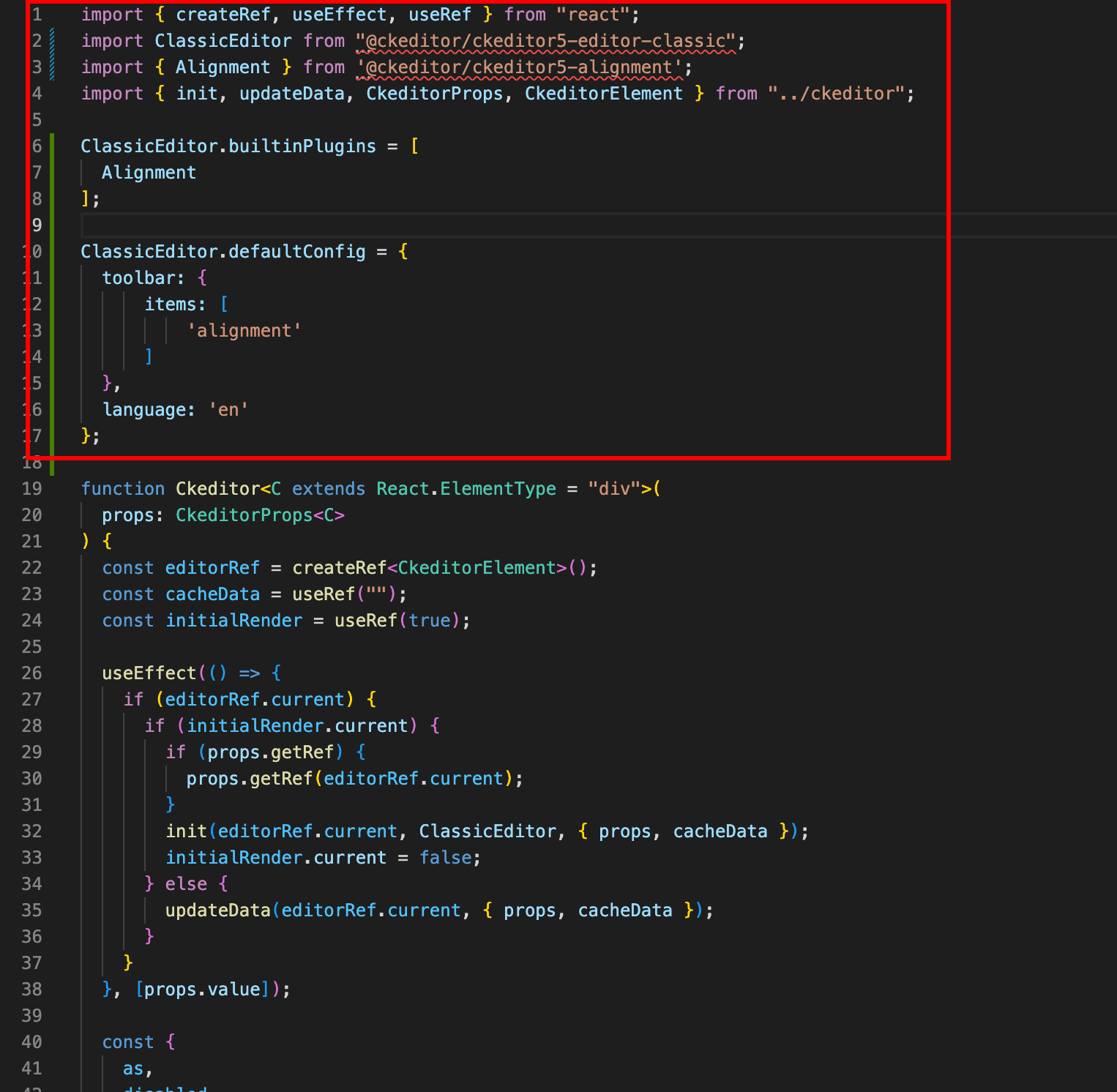Screen dimensions: 1117x1092
Task: Click the useEffect call on line 26
Action: (x=149, y=673)
